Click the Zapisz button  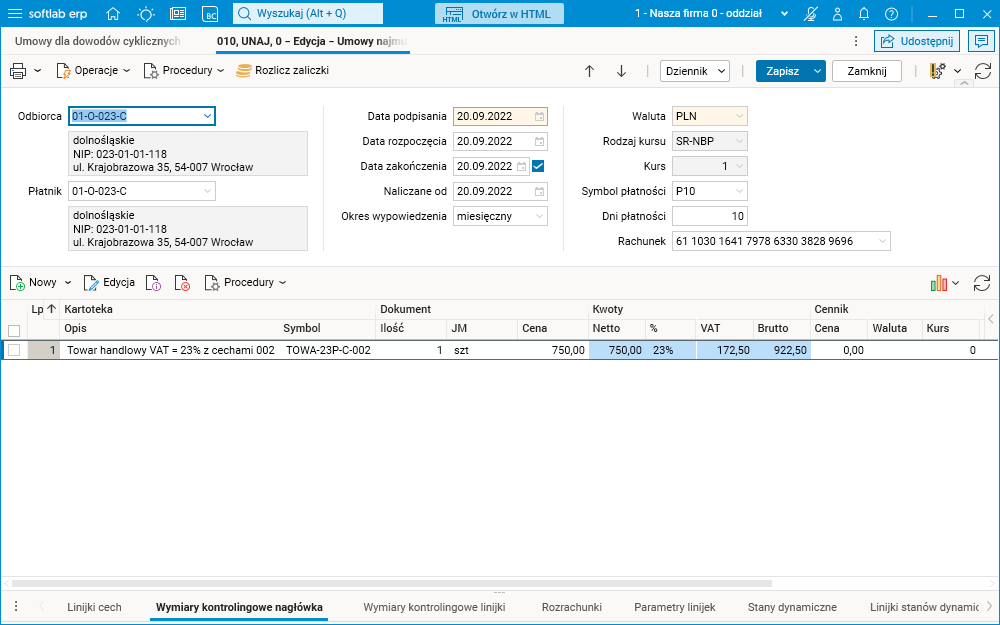(783, 71)
